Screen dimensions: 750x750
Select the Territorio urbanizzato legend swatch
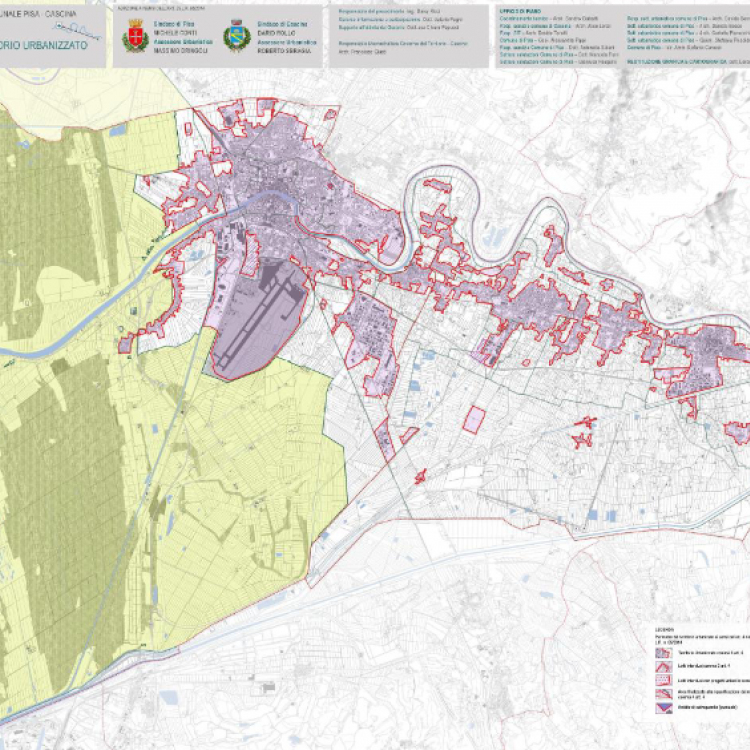pos(663,653)
